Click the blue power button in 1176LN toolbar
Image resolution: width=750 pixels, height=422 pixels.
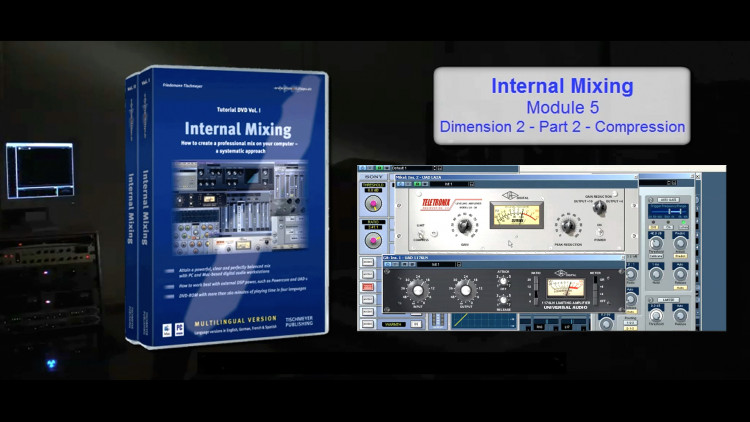[x=387, y=264]
